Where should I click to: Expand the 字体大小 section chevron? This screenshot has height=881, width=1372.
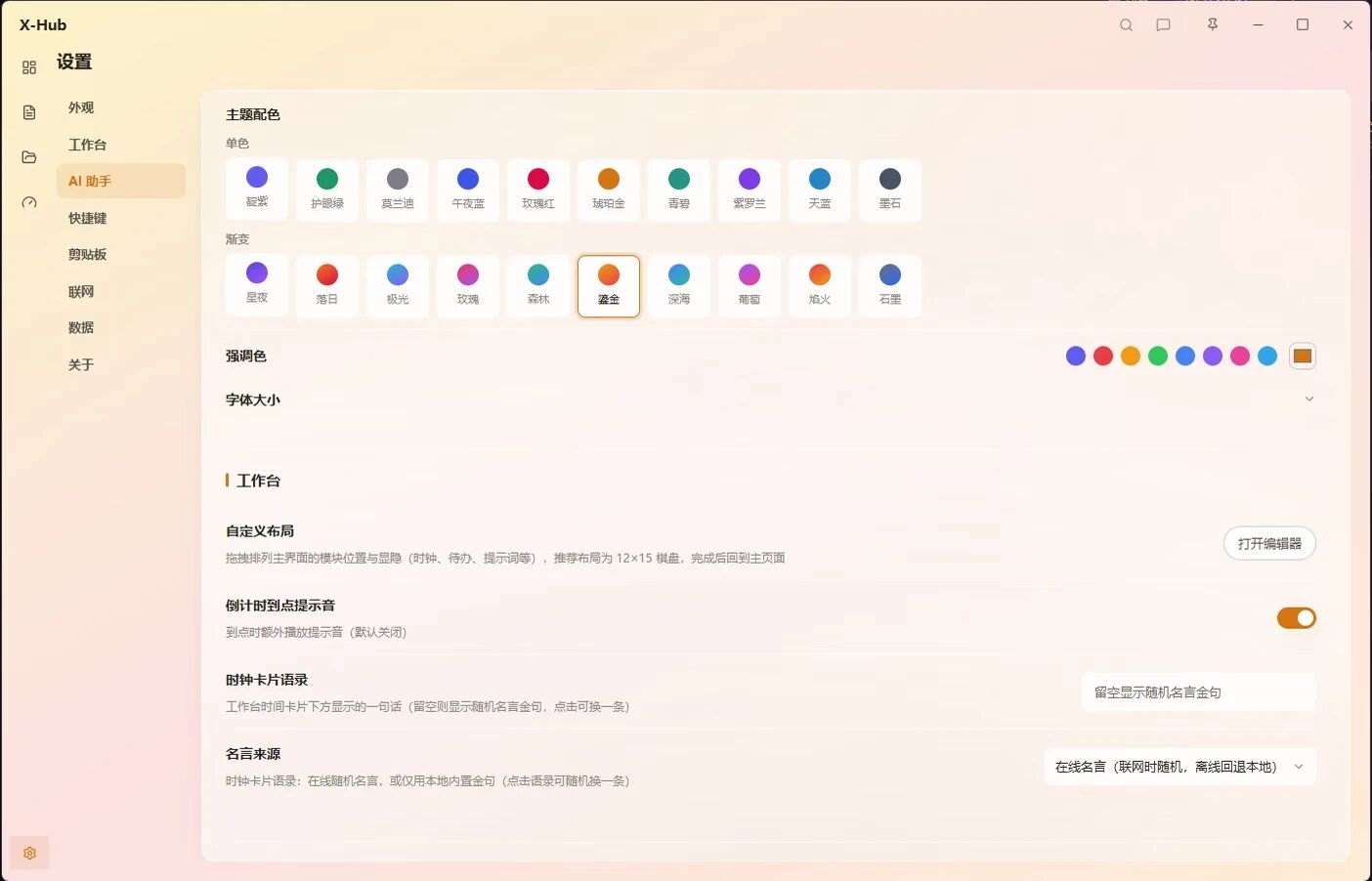click(1309, 399)
